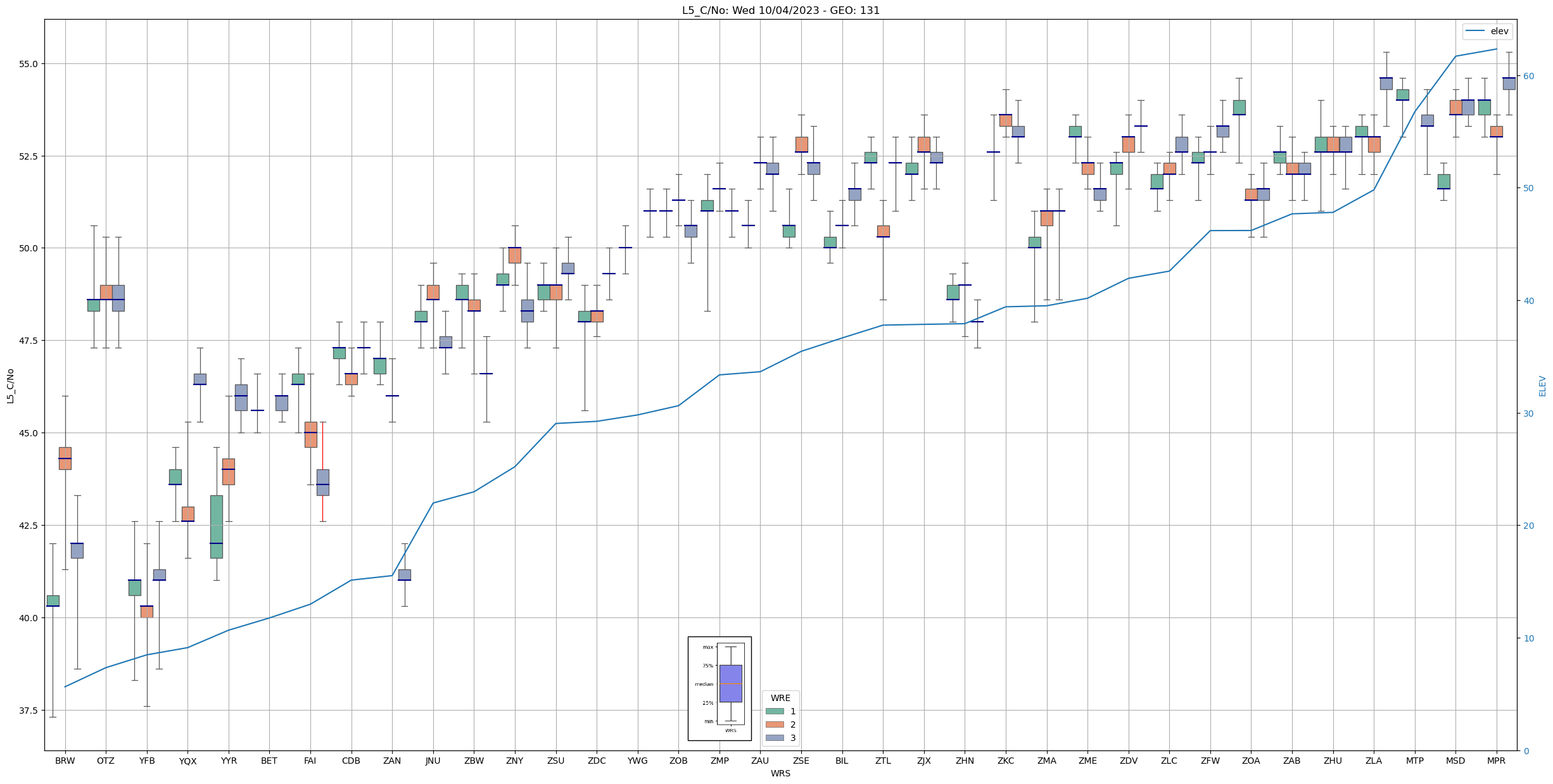The image size is (1553, 784).
Task: Click the boxplot key inset thumbnail
Action: [x=719, y=688]
